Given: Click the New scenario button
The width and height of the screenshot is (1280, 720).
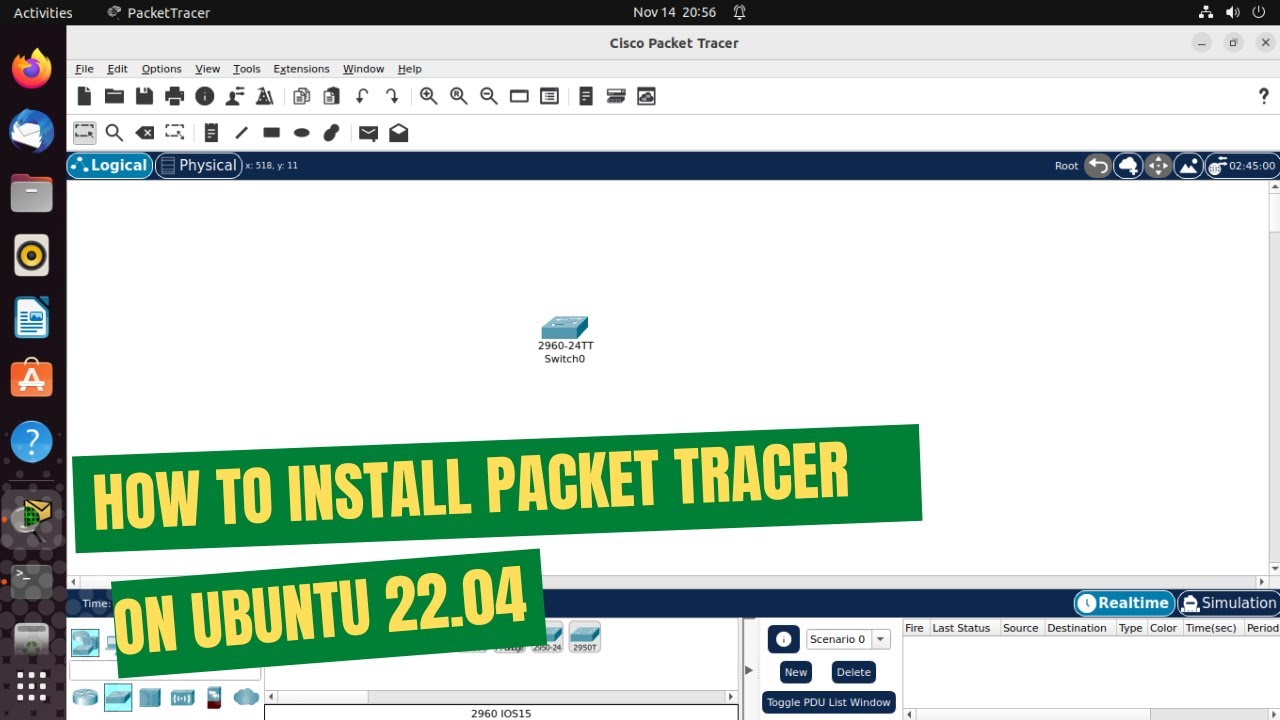Looking at the screenshot, I should click(795, 672).
